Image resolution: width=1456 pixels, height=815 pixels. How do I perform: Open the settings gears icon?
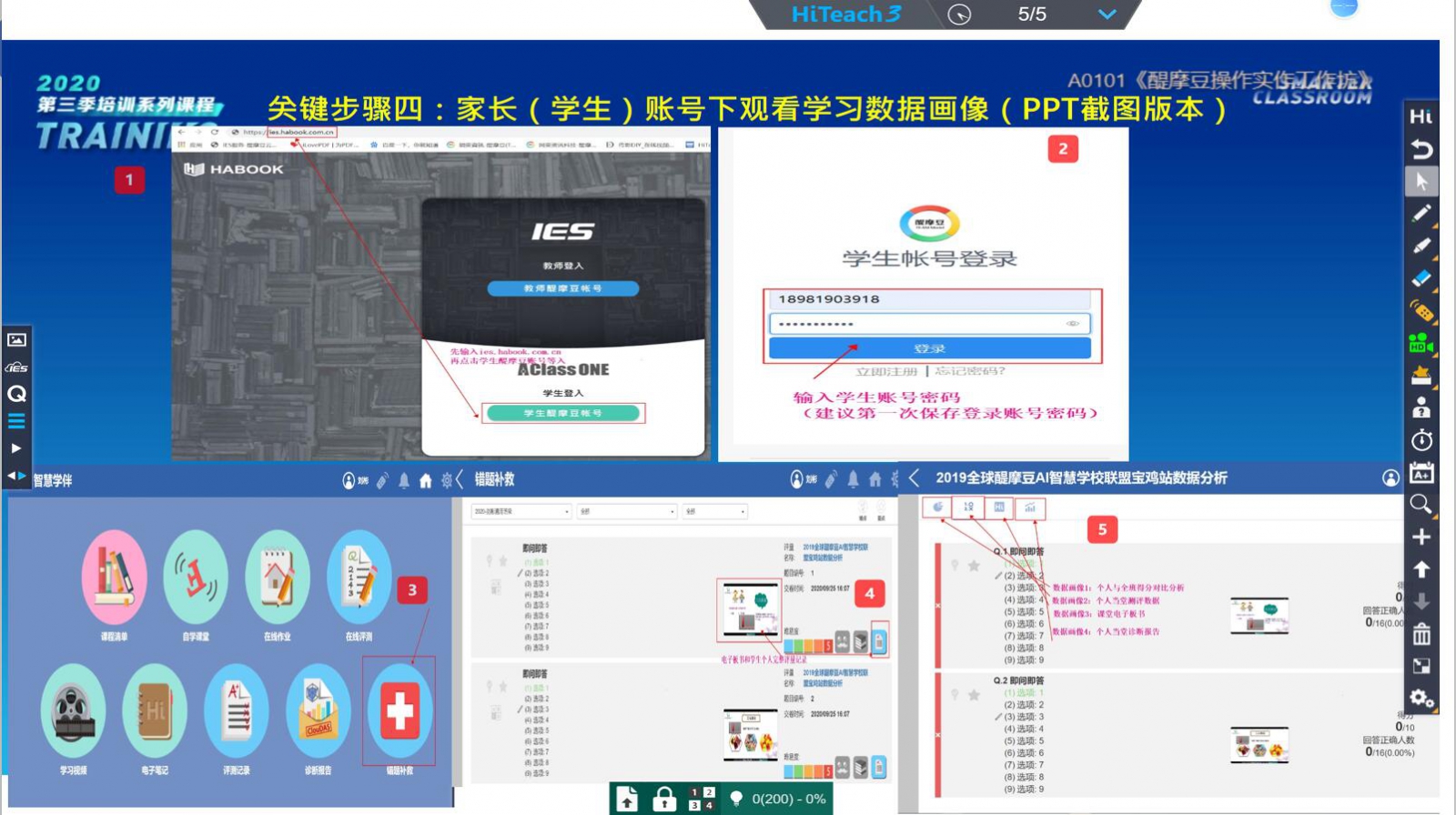[x=1421, y=699]
